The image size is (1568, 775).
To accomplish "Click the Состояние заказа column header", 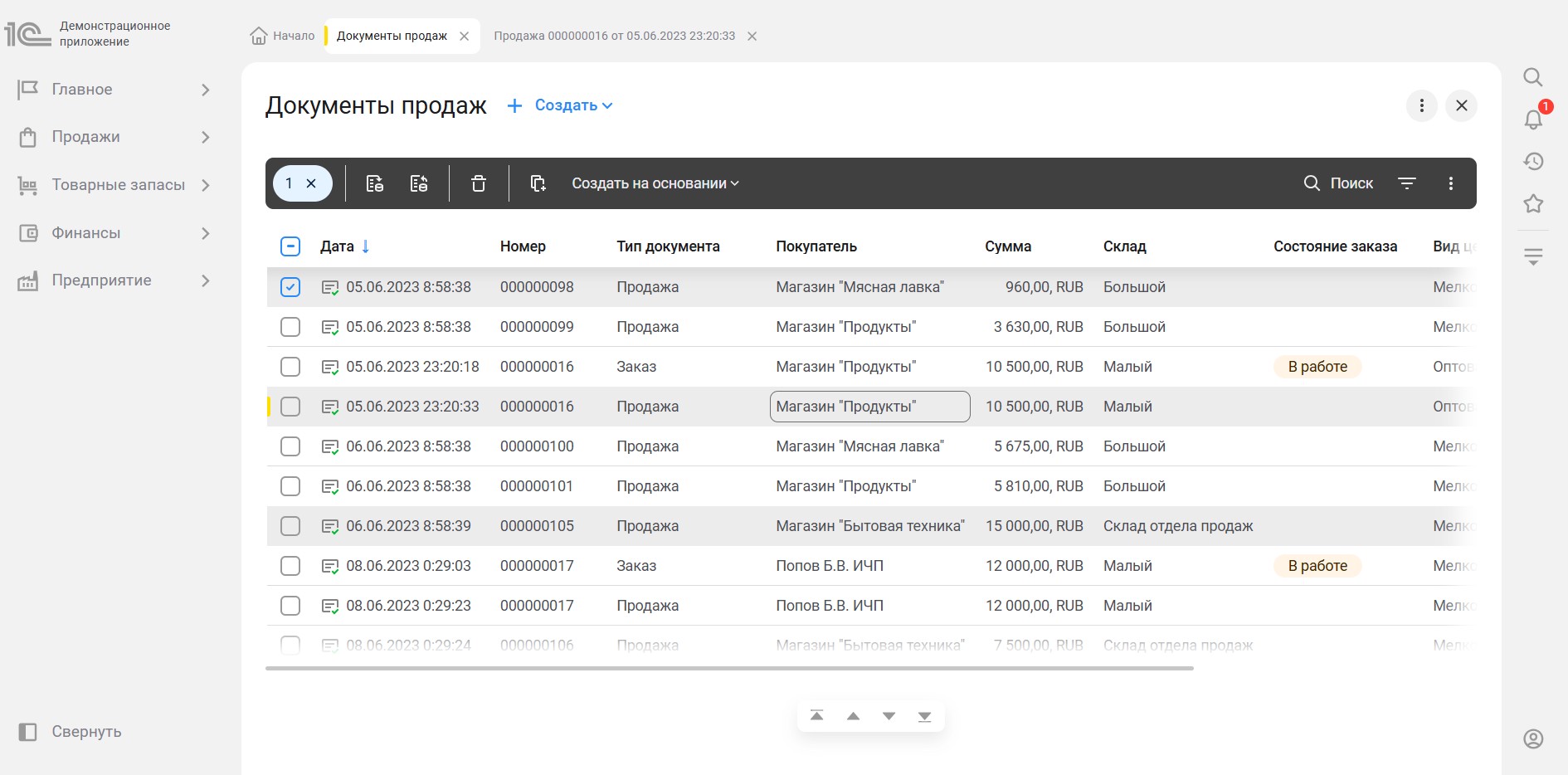I will coord(1336,246).
